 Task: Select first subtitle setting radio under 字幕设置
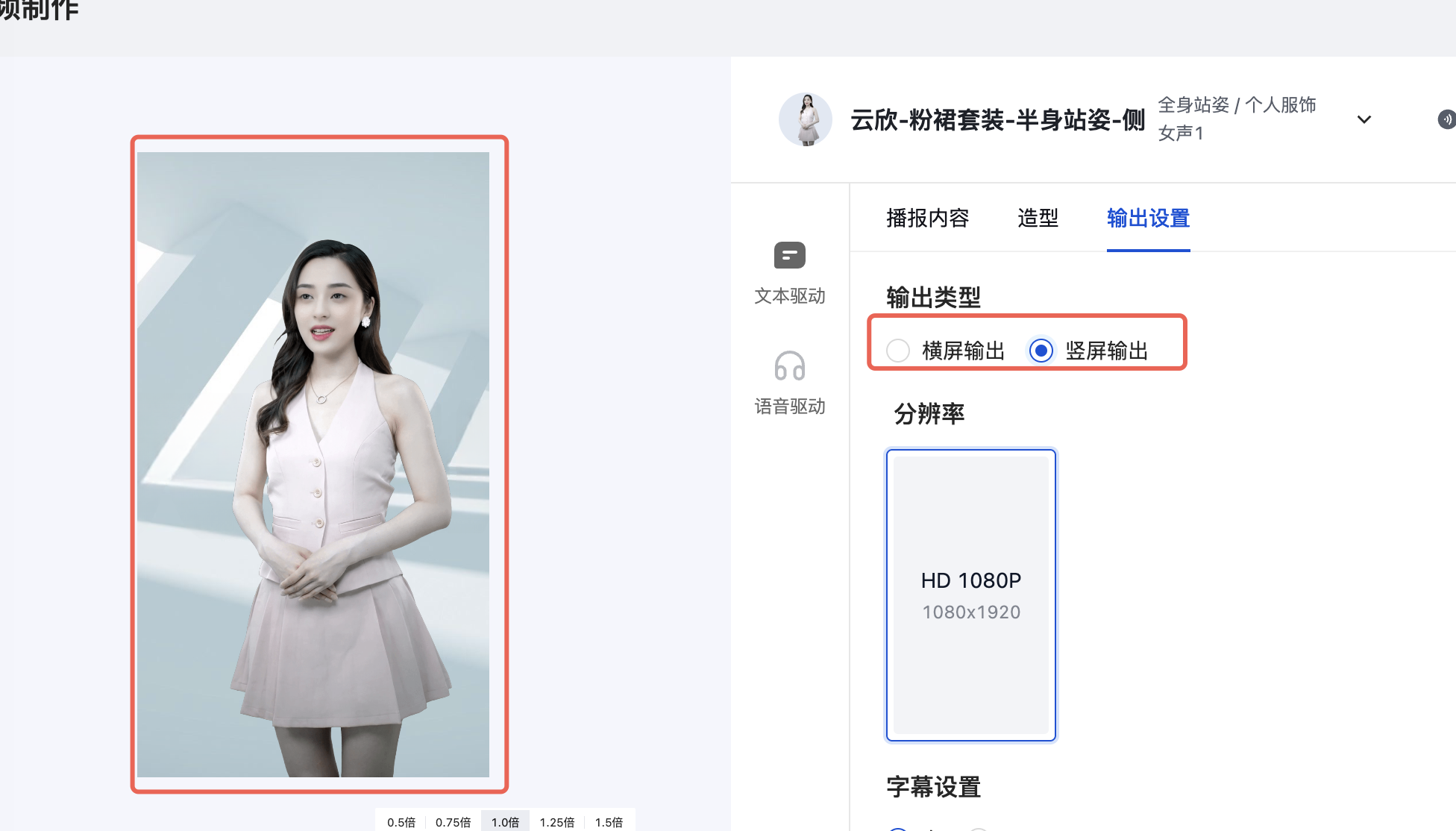[x=898, y=828]
